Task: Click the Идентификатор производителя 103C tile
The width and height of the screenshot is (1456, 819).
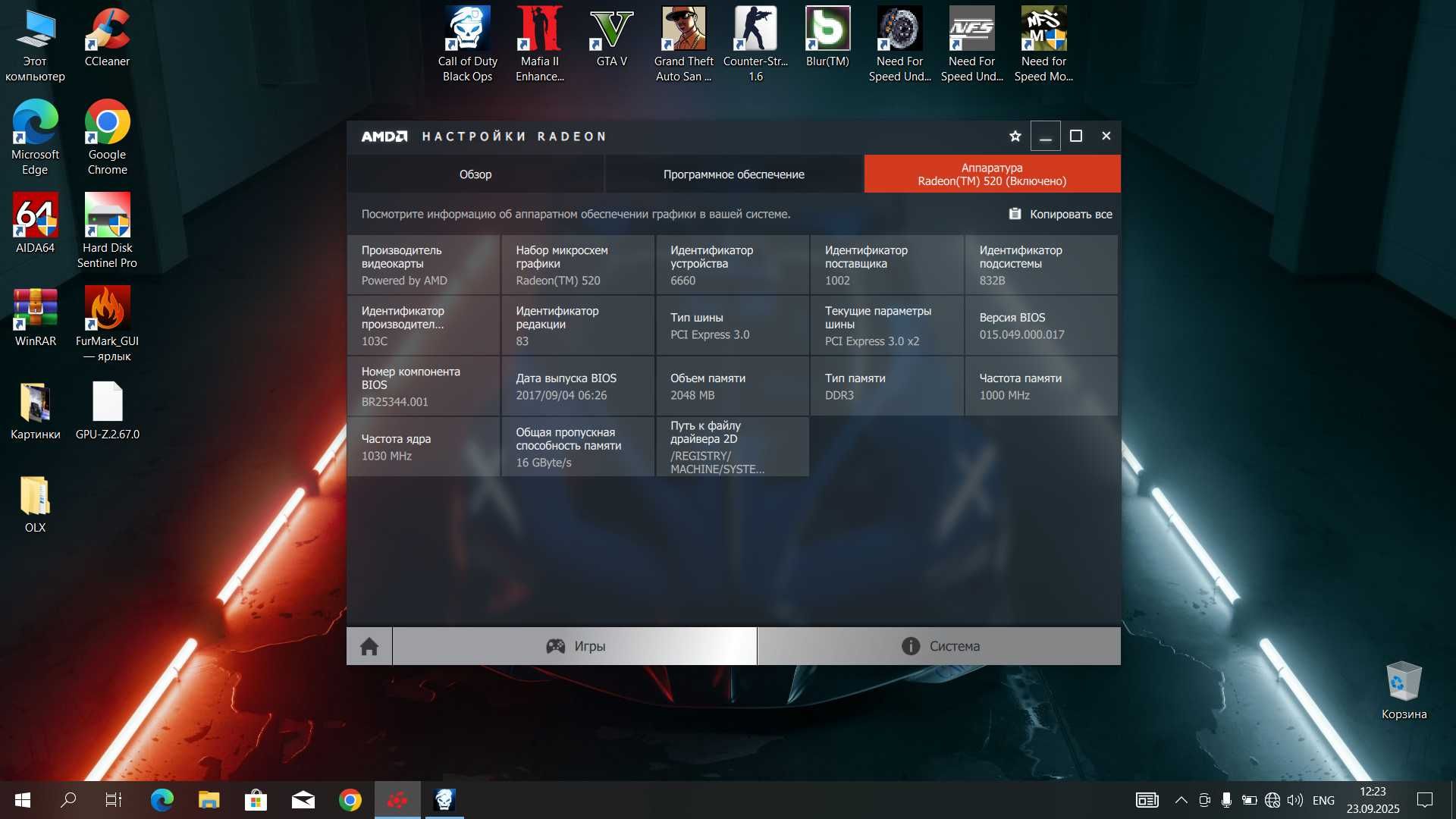Action: tap(423, 325)
